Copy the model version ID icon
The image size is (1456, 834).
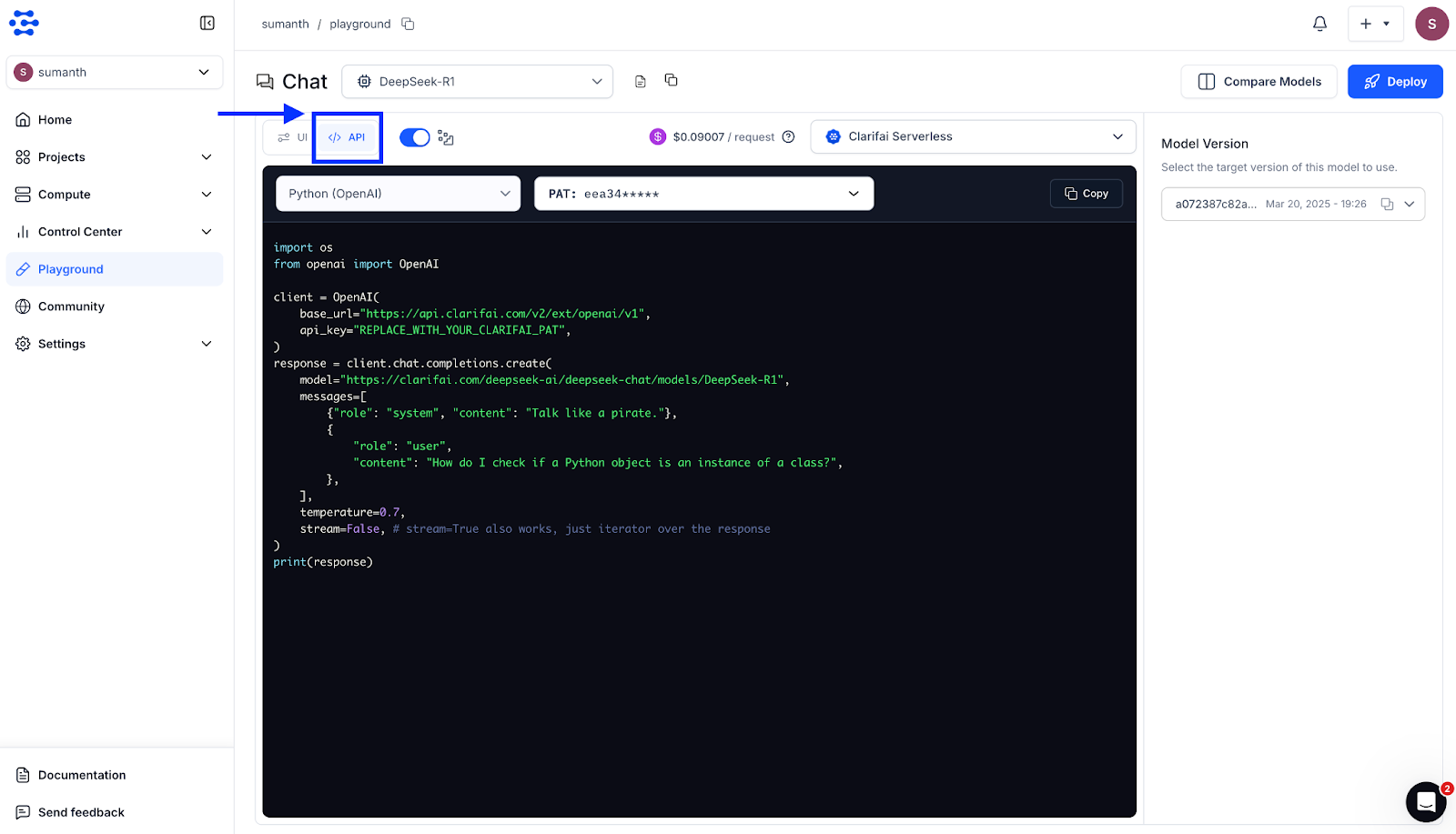click(1387, 205)
